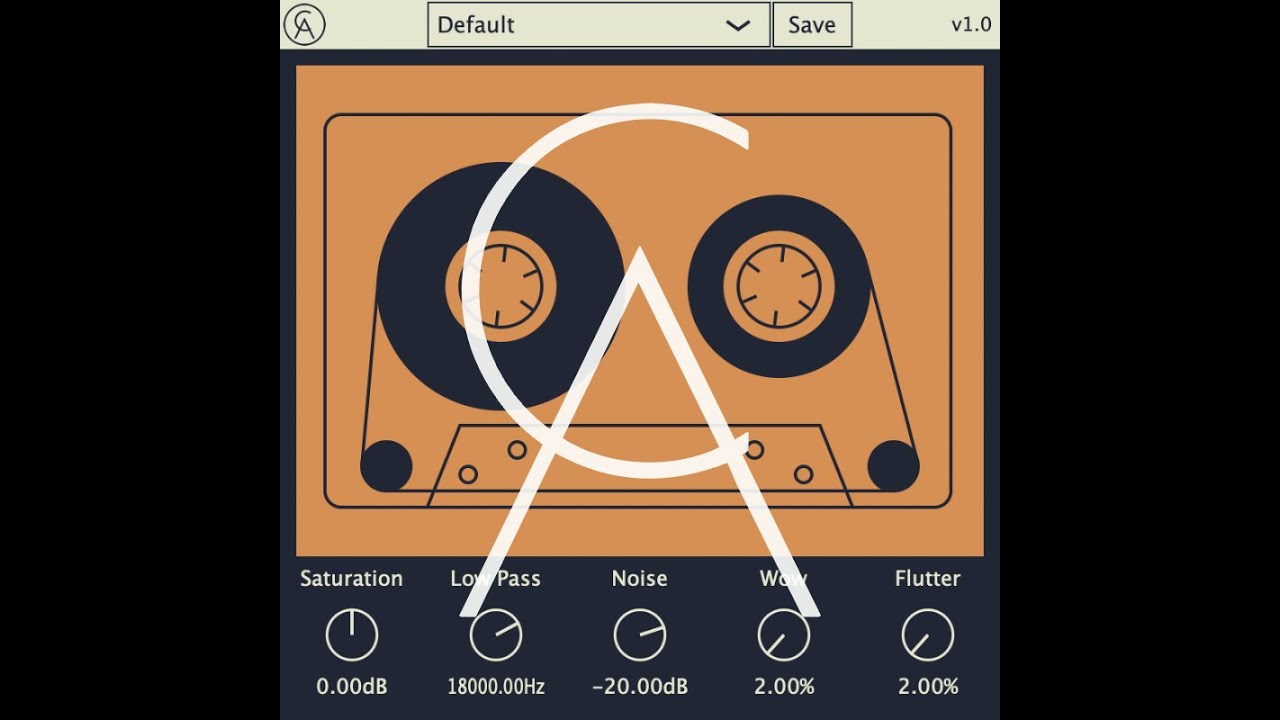Click the Low Pass label
Image resolution: width=1280 pixels, height=720 pixels.
pyautogui.click(x=496, y=578)
